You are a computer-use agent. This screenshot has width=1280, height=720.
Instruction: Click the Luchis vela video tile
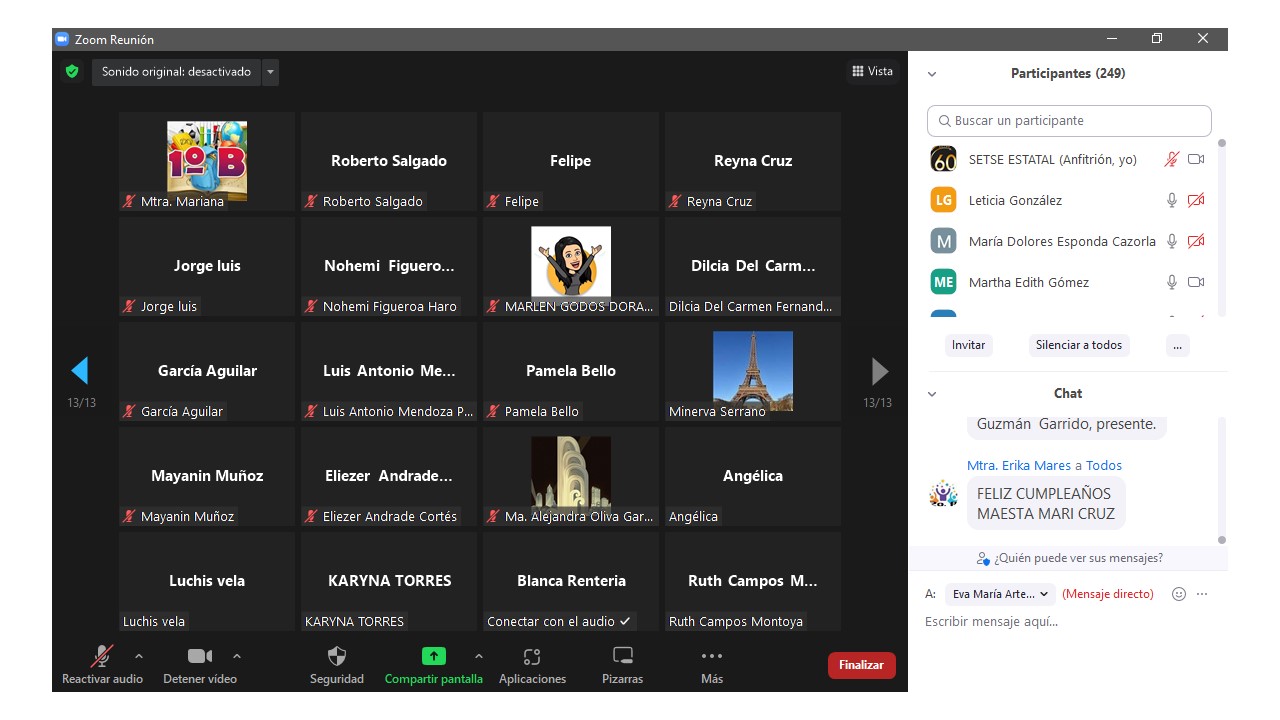[x=207, y=581]
